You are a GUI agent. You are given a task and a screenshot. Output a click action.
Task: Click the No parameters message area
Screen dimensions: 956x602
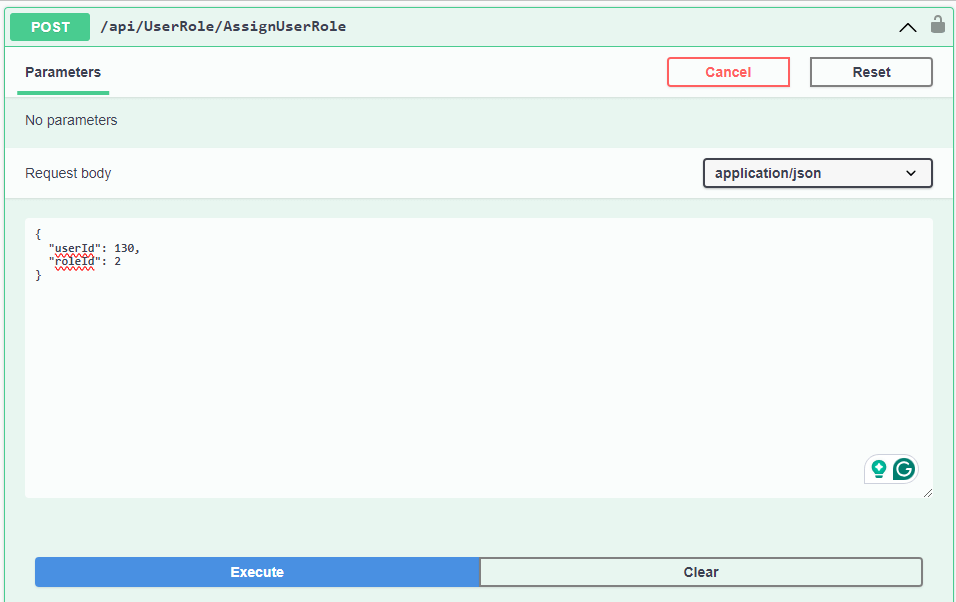click(x=72, y=120)
